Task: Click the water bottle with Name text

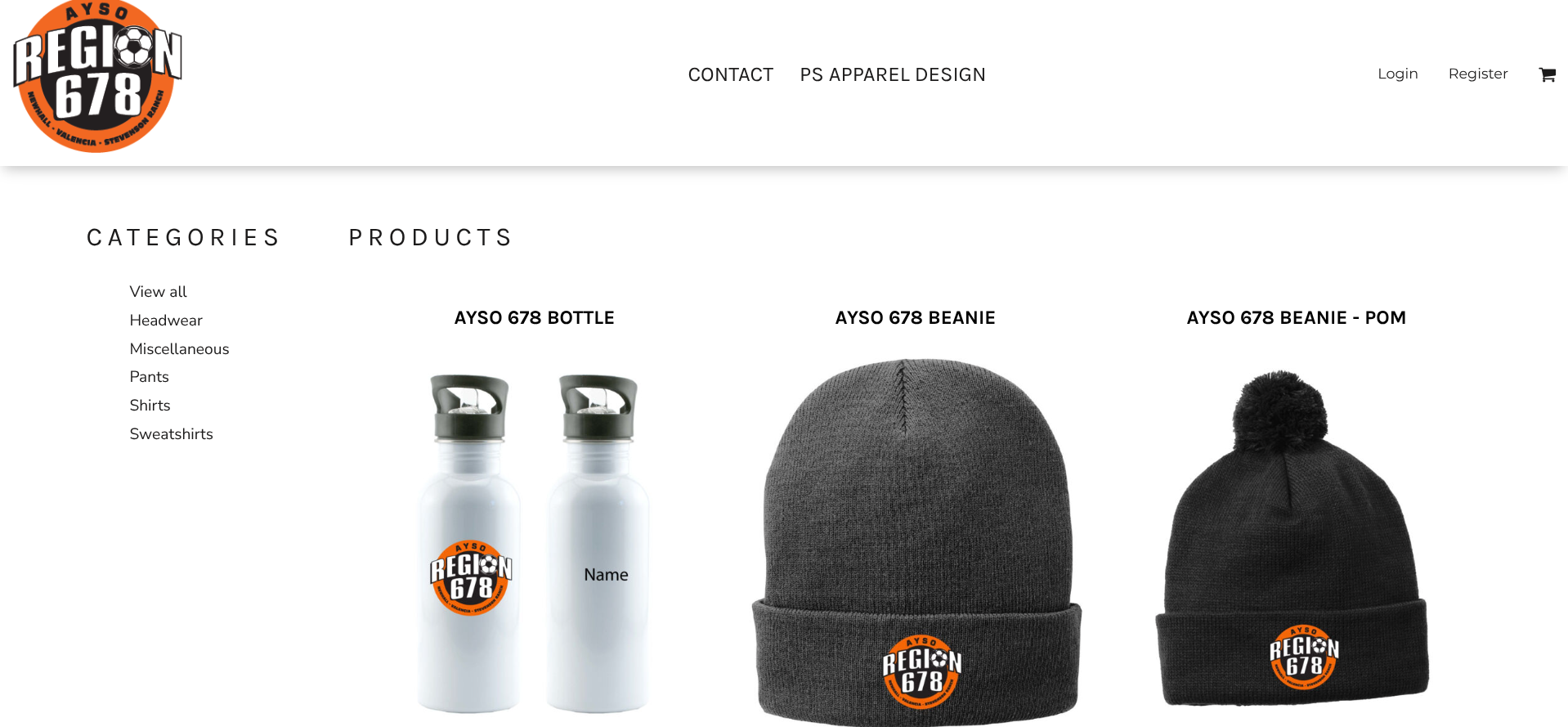Action: point(598,544)
